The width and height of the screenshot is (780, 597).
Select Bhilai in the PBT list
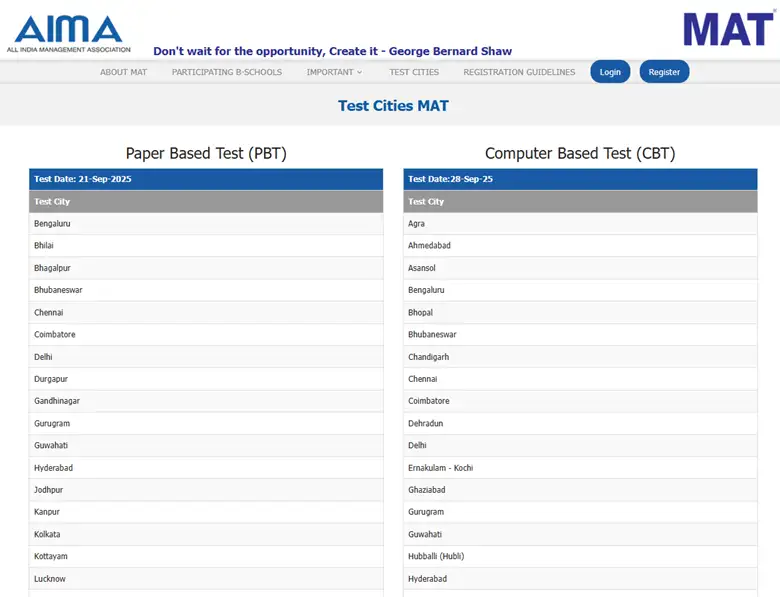click(206, 246)
